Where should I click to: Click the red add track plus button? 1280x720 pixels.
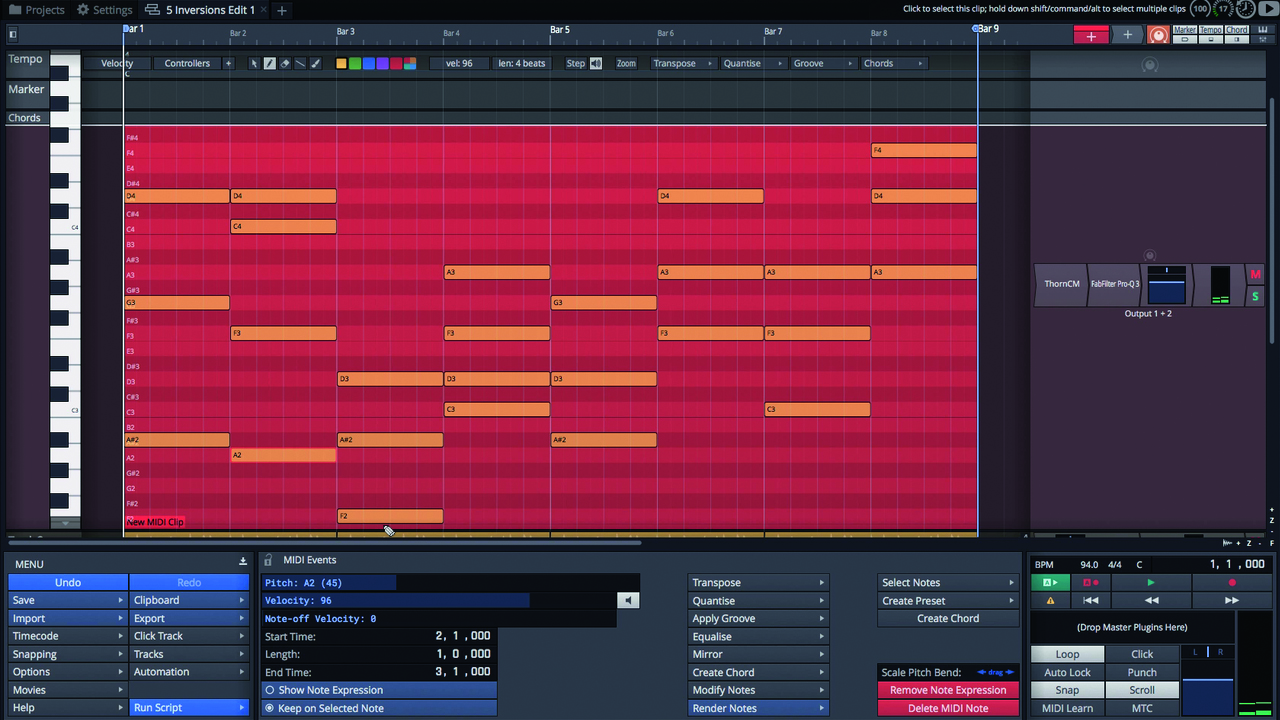click(1091, 35)
